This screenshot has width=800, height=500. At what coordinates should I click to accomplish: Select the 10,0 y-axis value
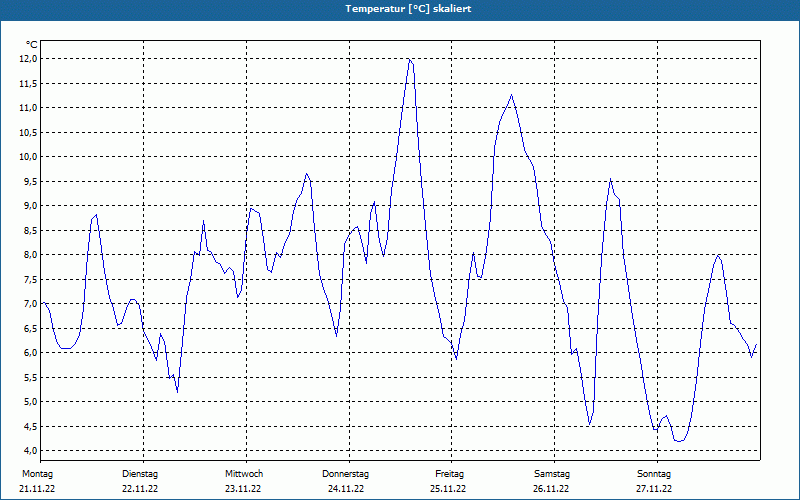(29, 157)
